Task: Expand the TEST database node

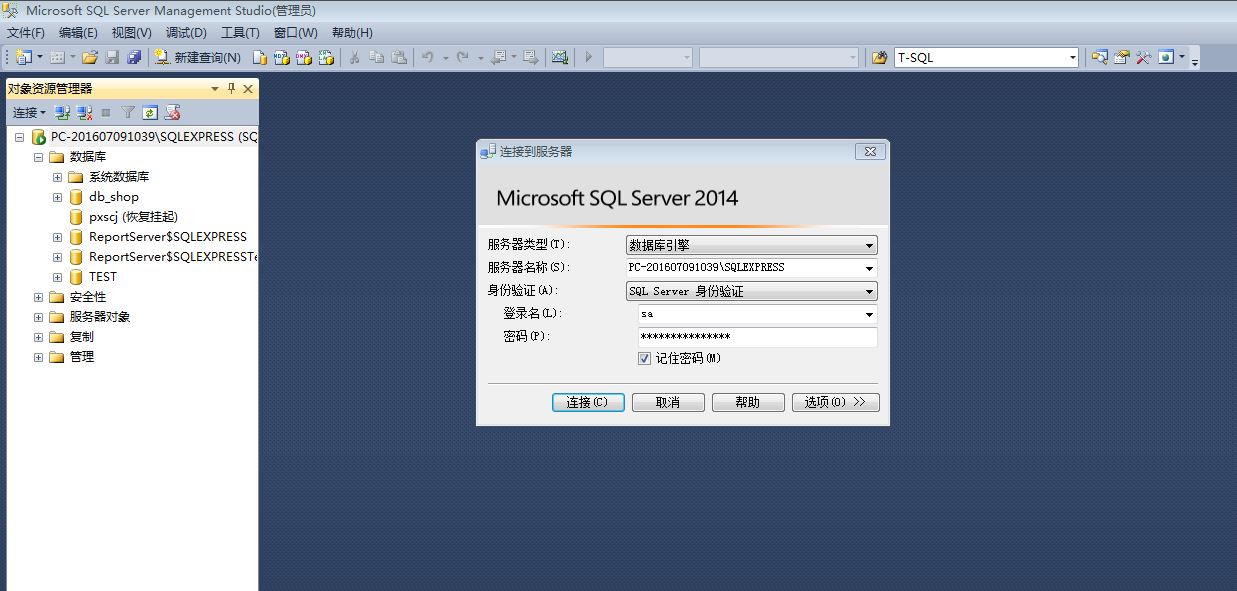Action: [58, 277]
